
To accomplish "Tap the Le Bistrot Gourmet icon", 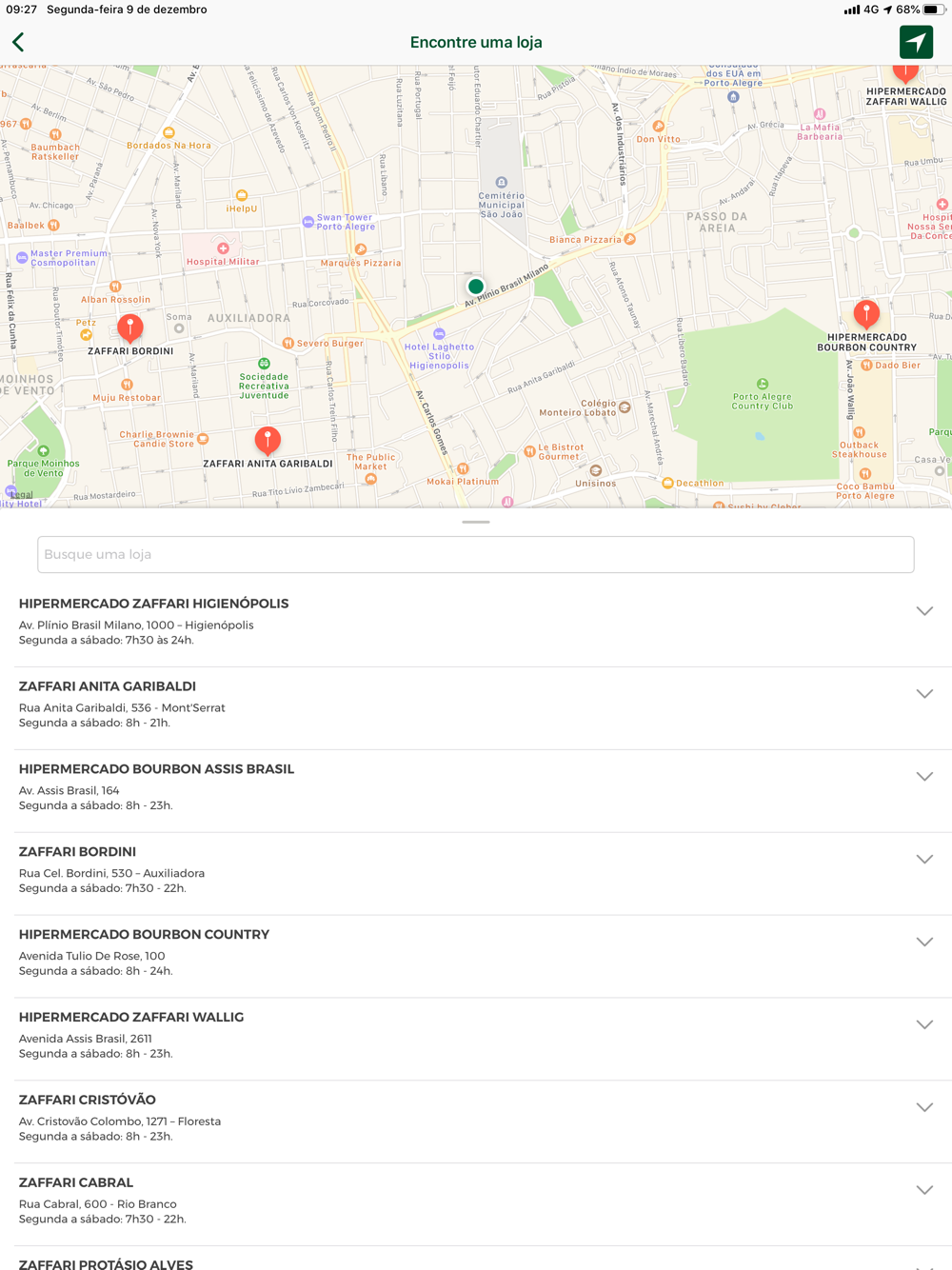I will [x=529, y=451].
